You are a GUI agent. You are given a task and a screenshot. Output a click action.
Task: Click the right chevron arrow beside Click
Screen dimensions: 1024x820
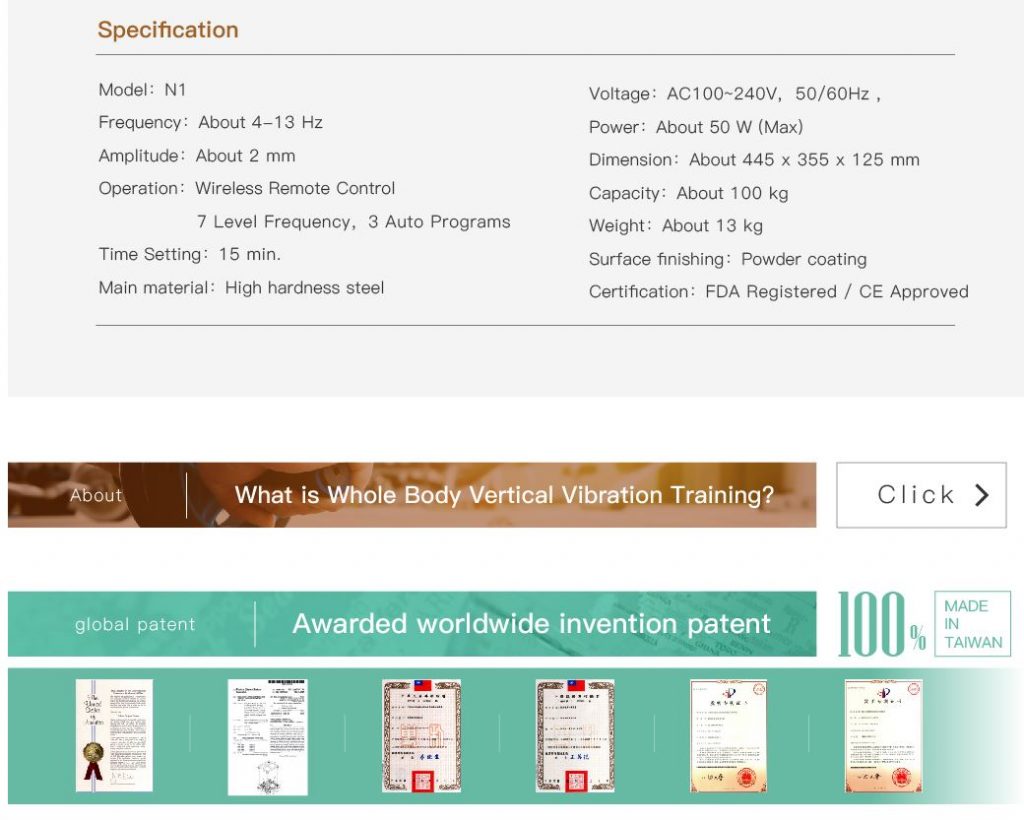981,495
